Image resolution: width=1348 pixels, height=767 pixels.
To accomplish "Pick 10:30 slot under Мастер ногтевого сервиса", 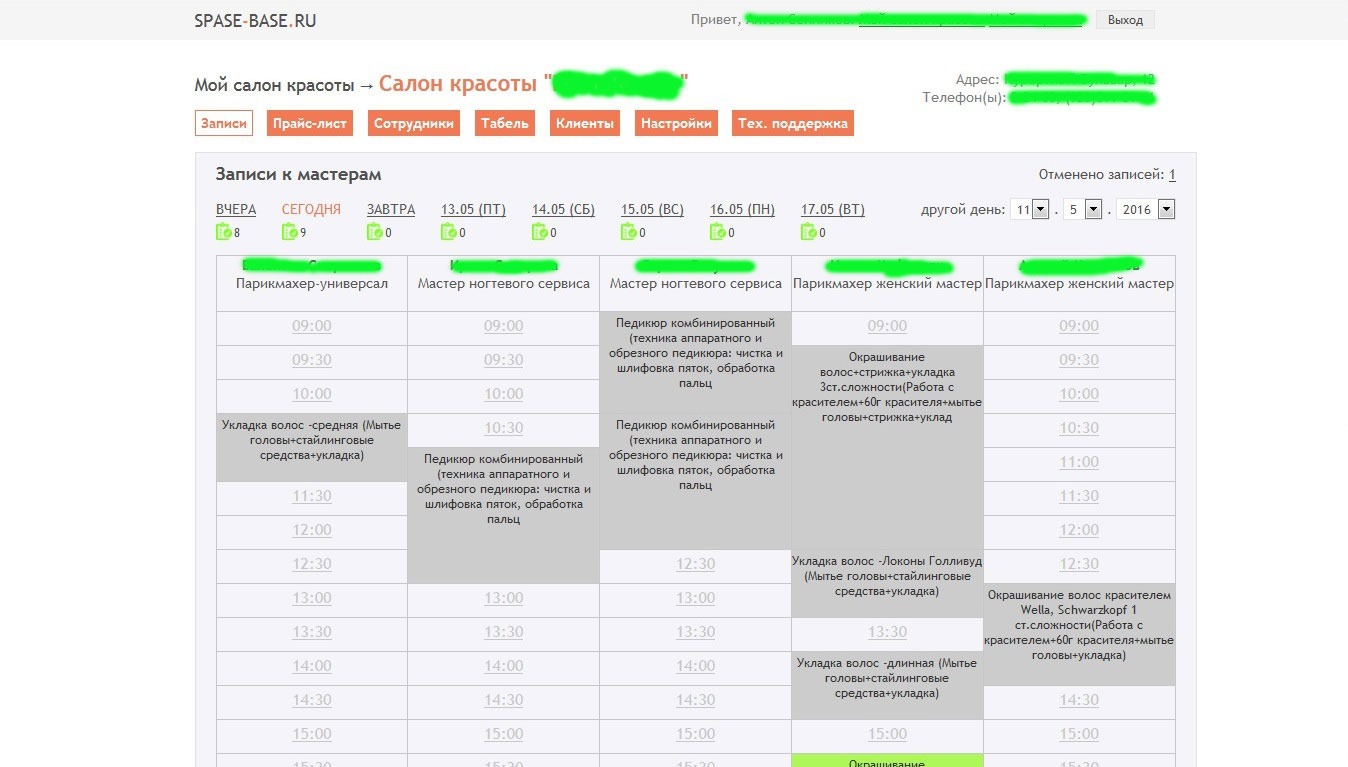I will 504,428.
